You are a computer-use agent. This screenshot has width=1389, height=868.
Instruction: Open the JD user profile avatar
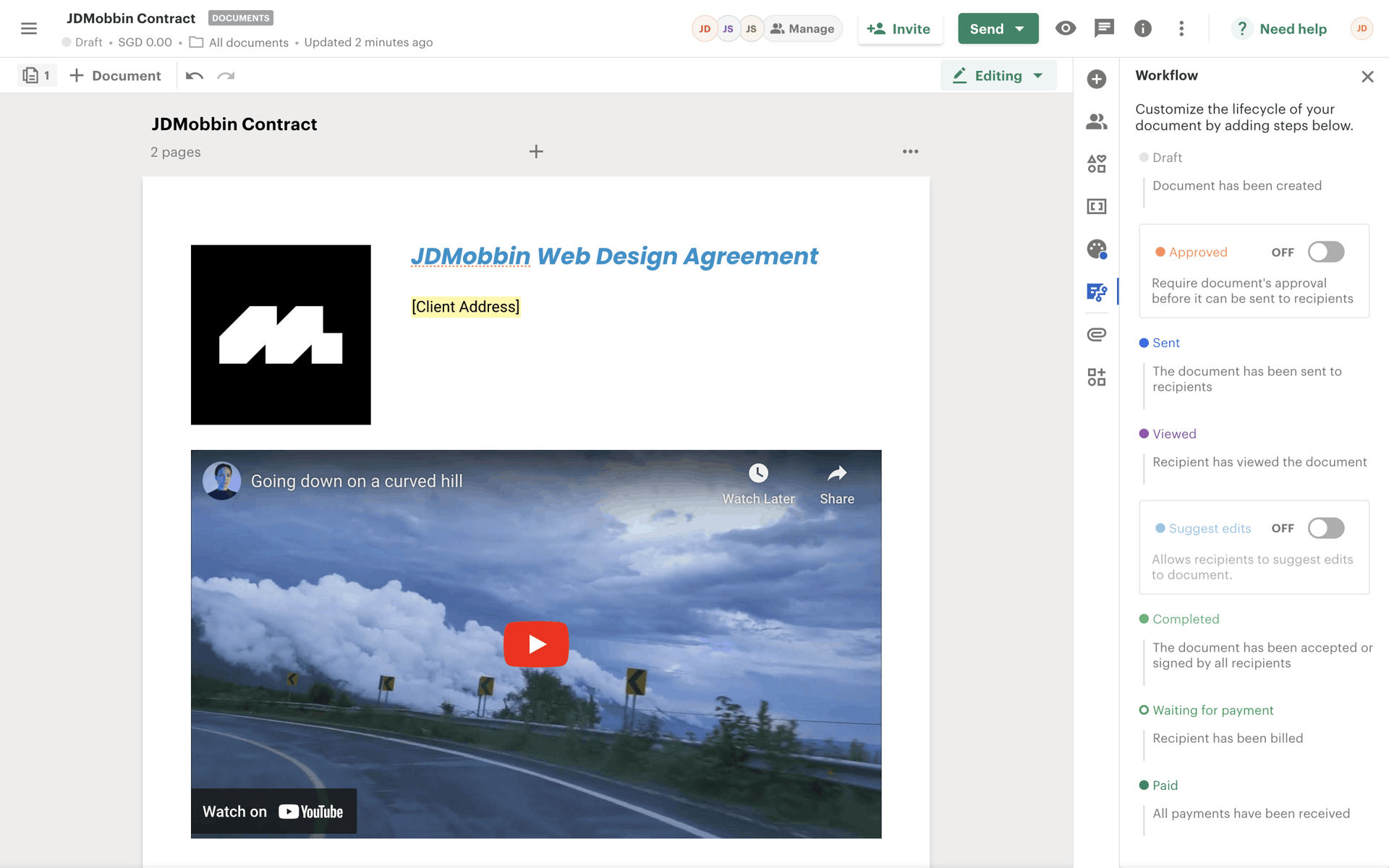pos(1362,28)
